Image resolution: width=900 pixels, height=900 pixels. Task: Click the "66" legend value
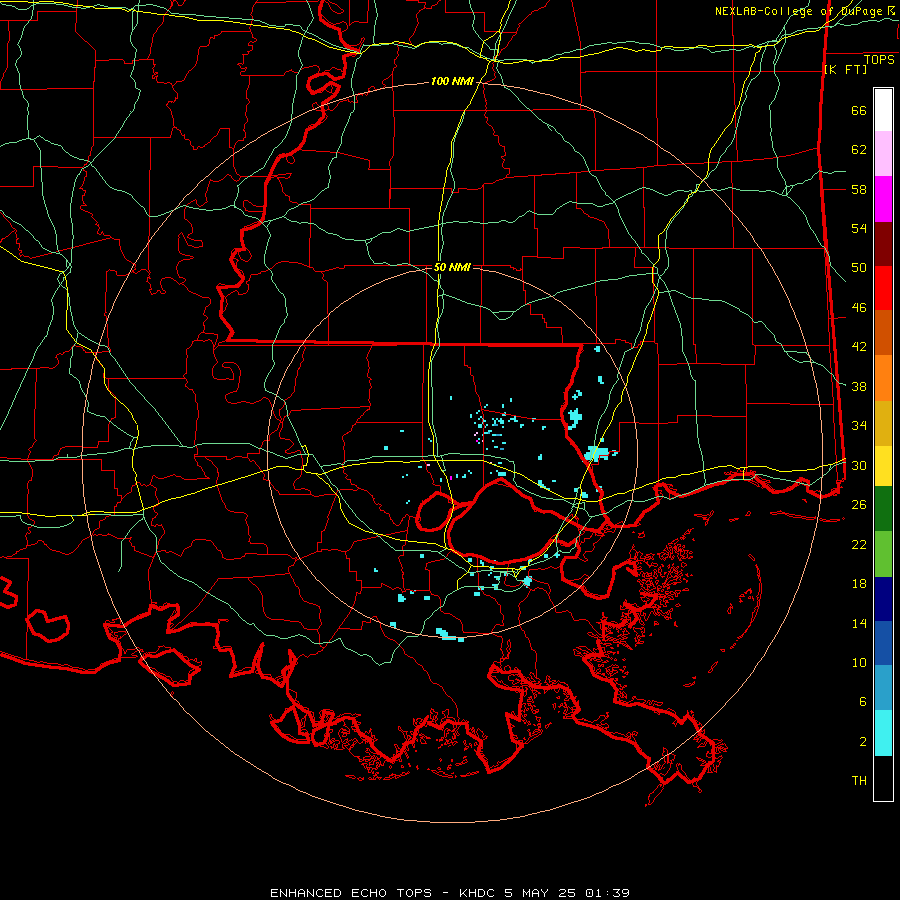(859, 110)
